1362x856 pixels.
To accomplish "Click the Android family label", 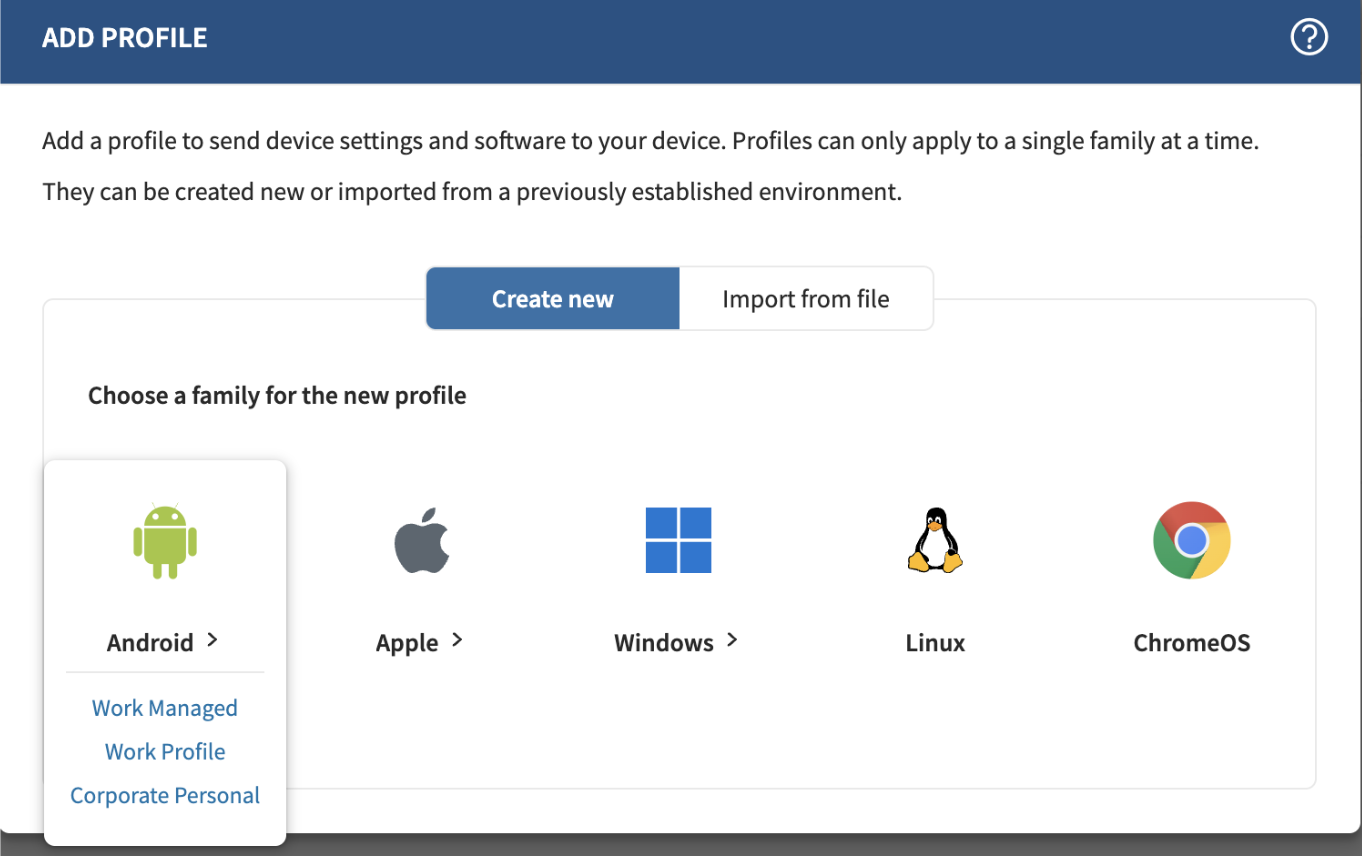I will click(150, 642).
